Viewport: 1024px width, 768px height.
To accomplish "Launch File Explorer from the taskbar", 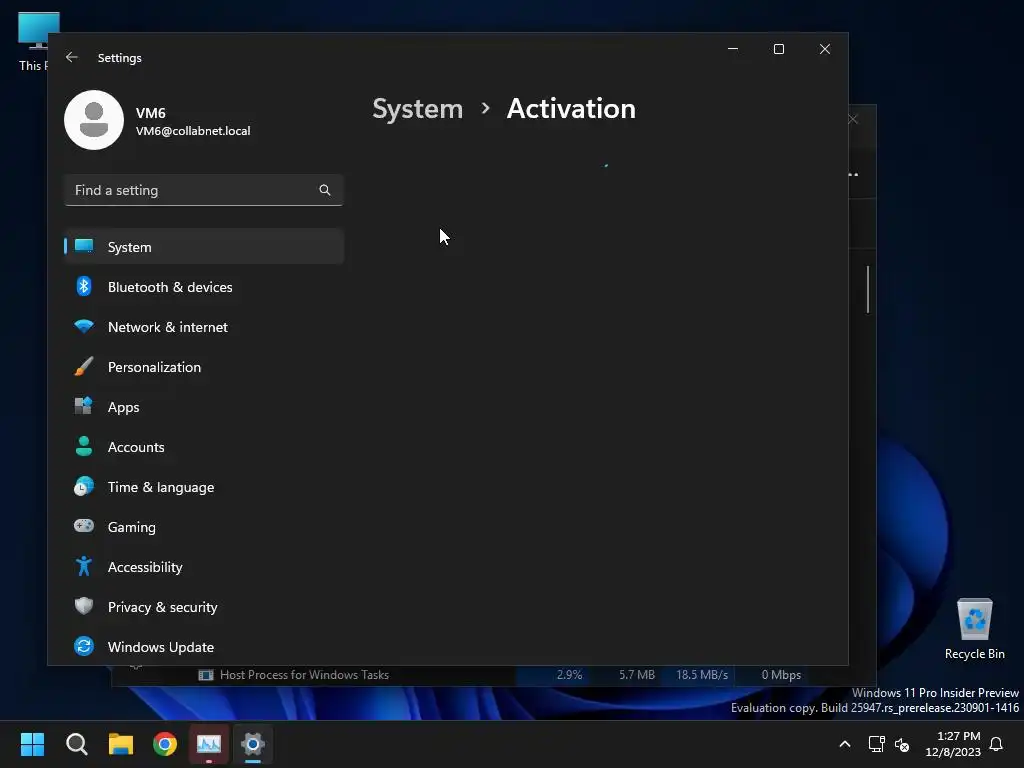I will coord(121,744).
